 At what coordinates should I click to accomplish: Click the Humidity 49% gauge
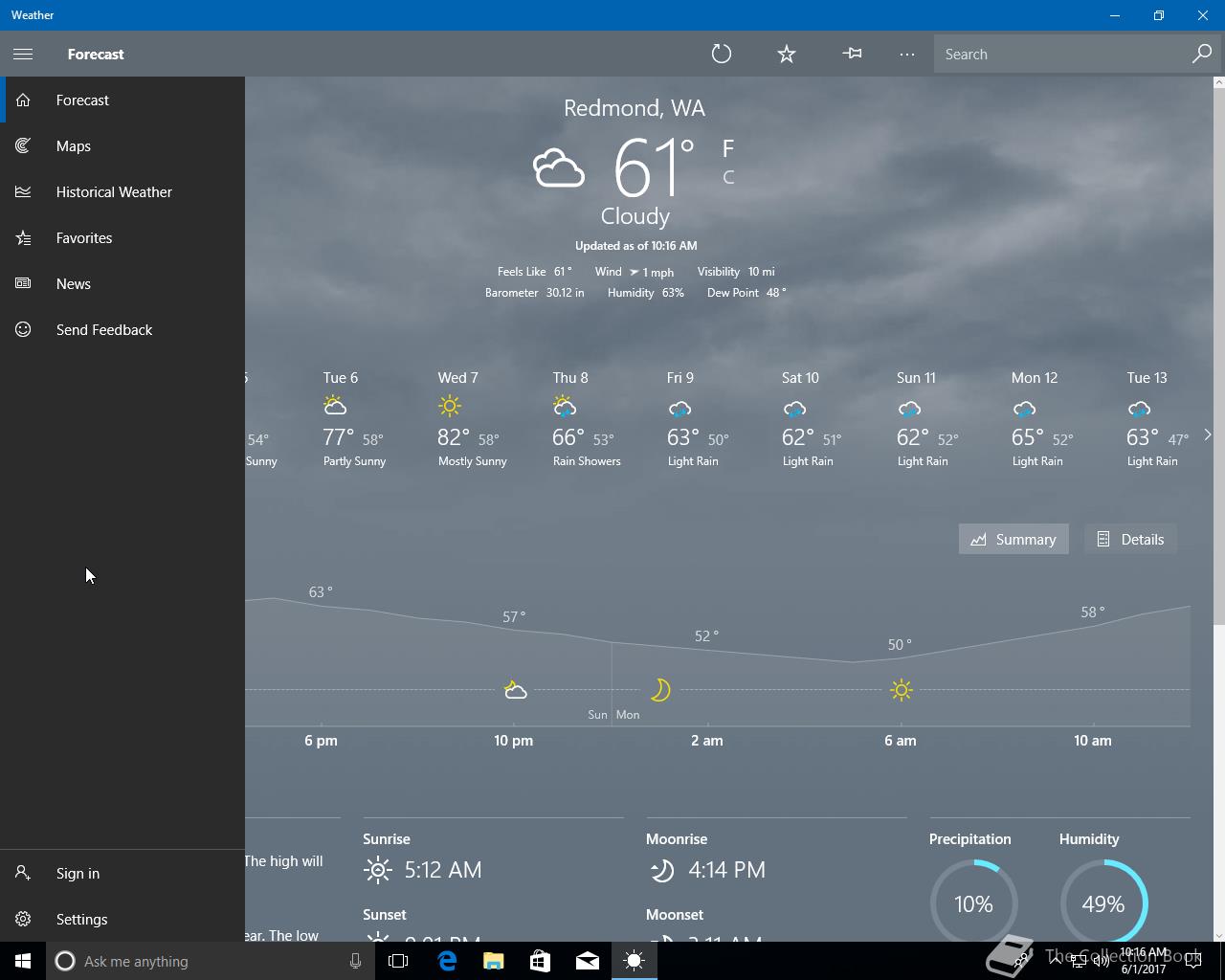pyautogui.click(x=1103, y=903)
